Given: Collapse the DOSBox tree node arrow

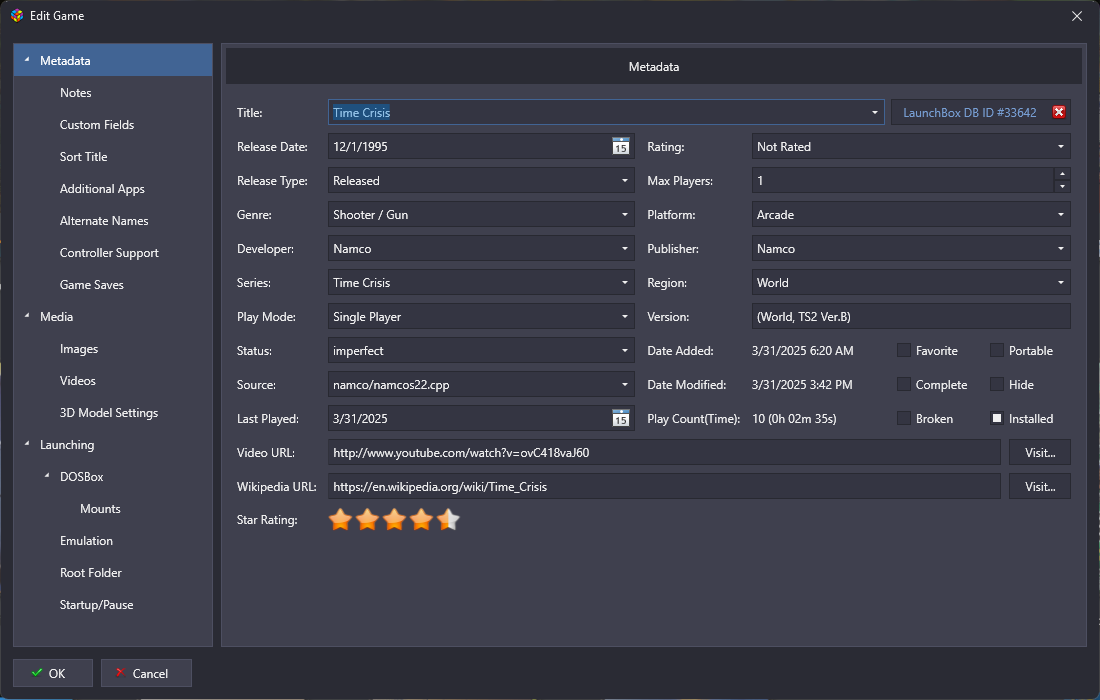Looking at the screenshot, I should [47, 476].
